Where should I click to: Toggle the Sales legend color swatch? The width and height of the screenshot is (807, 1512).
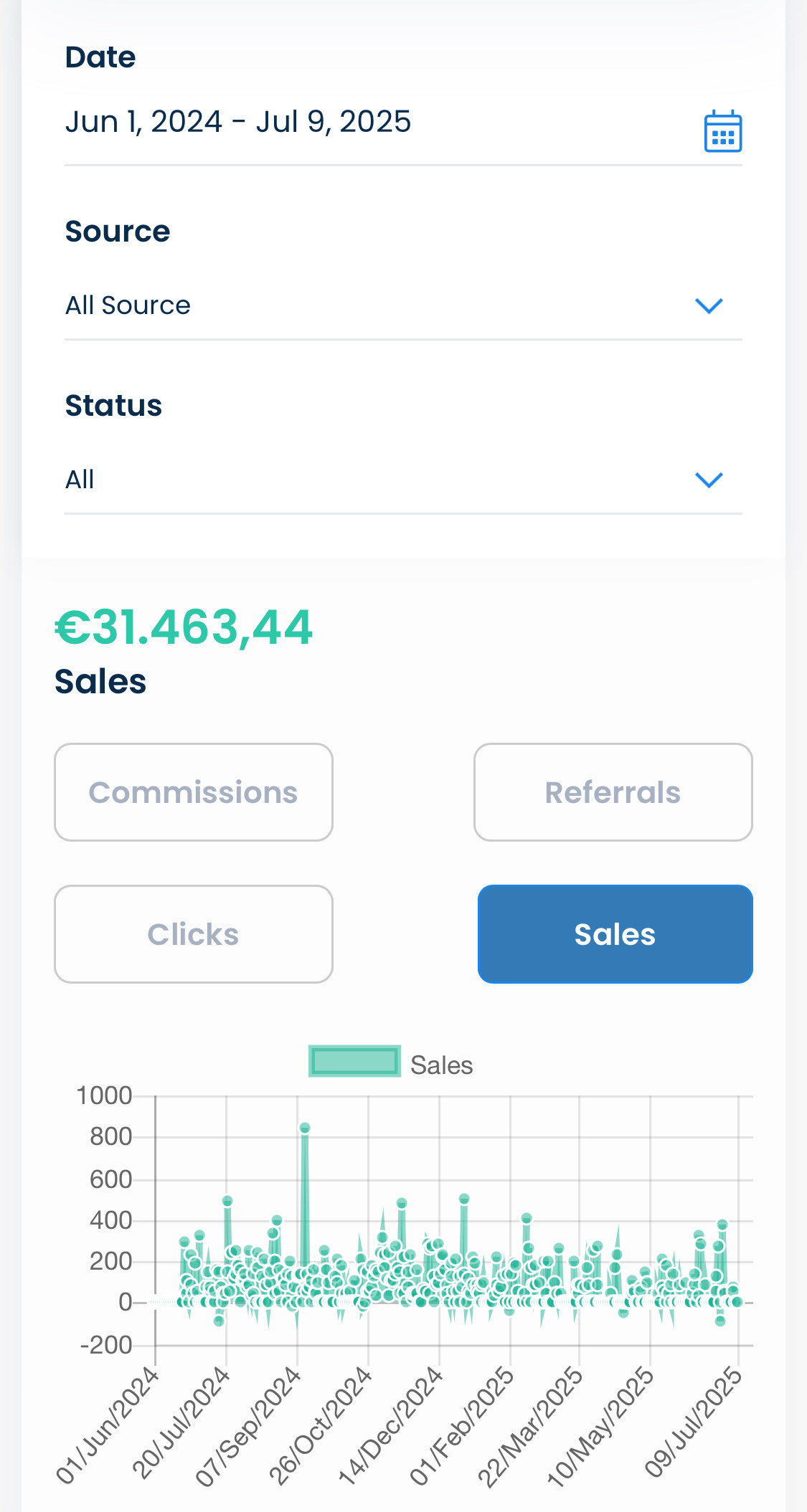click(x=354, y=1061)
